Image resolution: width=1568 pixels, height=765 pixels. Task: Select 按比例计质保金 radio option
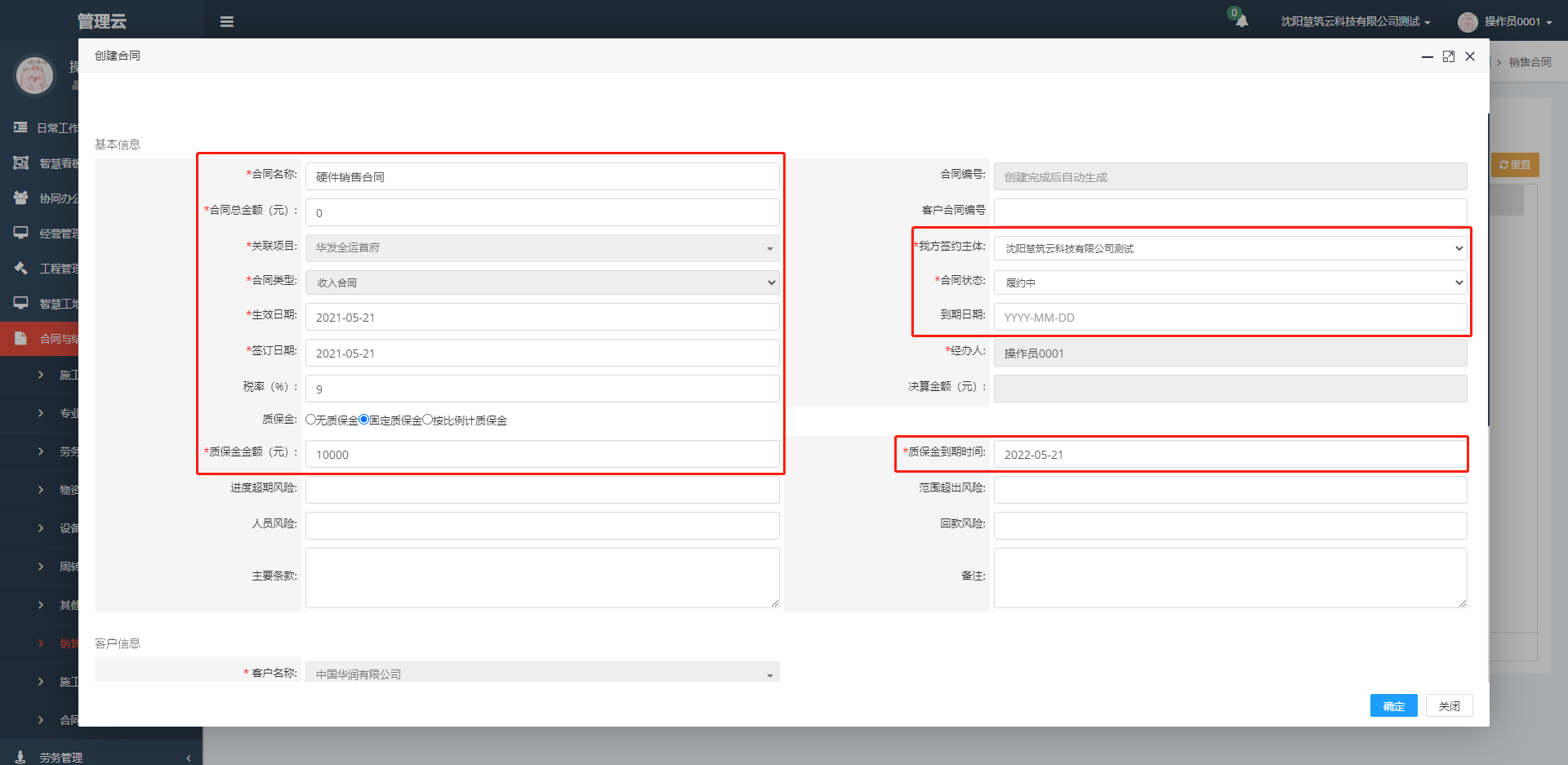coord(427,420)
